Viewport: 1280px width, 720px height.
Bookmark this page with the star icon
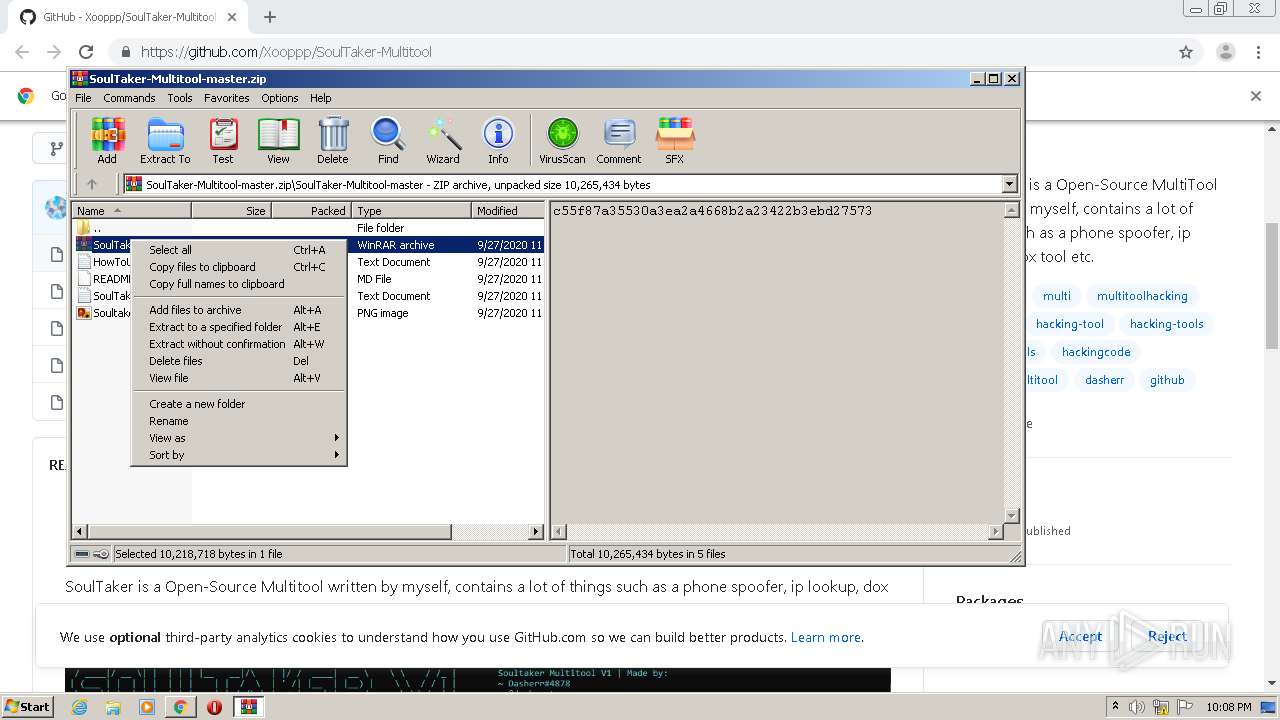pyautogui.click(x=1186, y=52)
